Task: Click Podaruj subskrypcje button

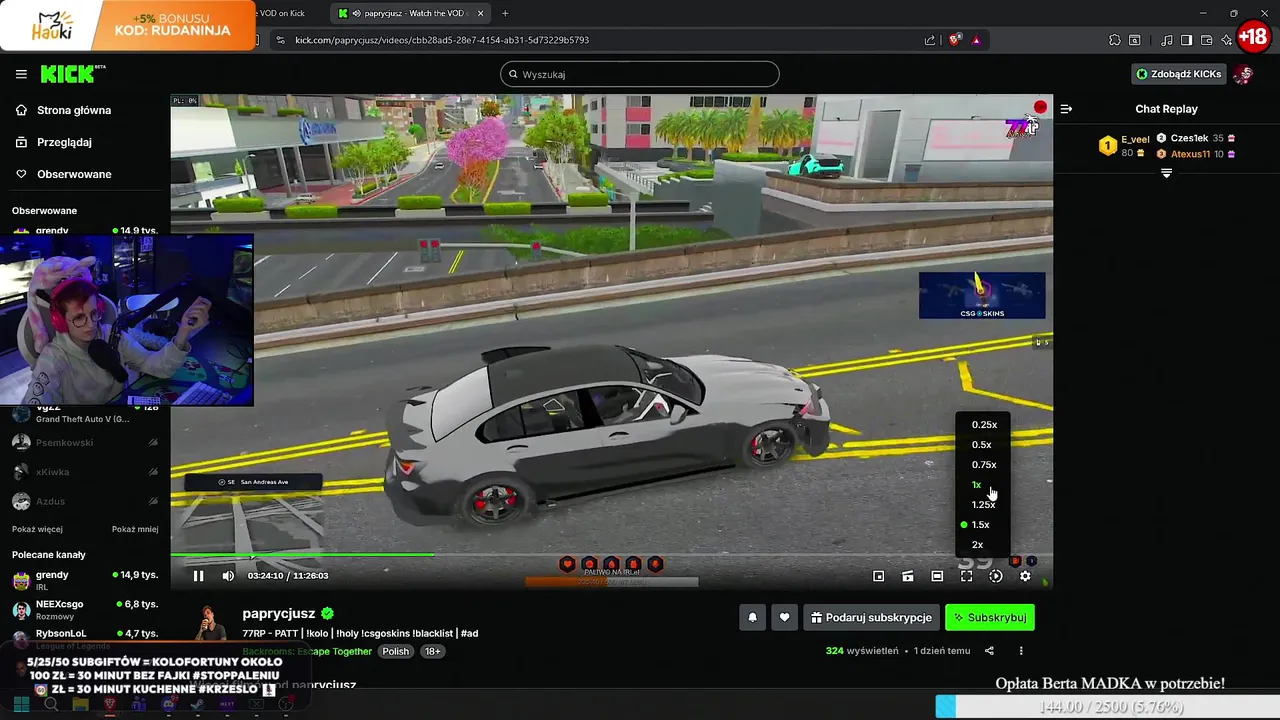Action: coord(871,618)
